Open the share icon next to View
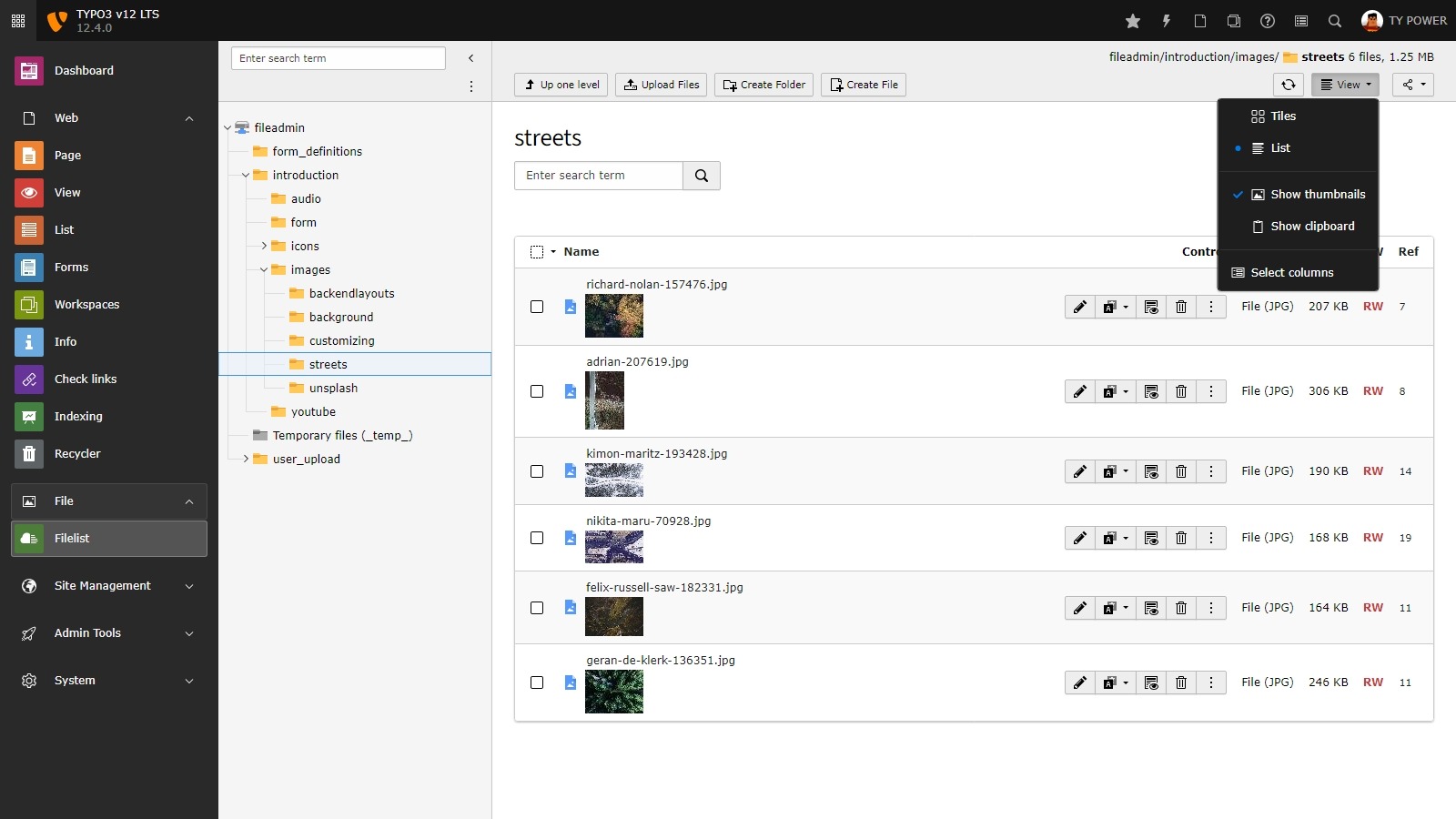This screenshot has height=819, width=1456. click(1412, 85)
